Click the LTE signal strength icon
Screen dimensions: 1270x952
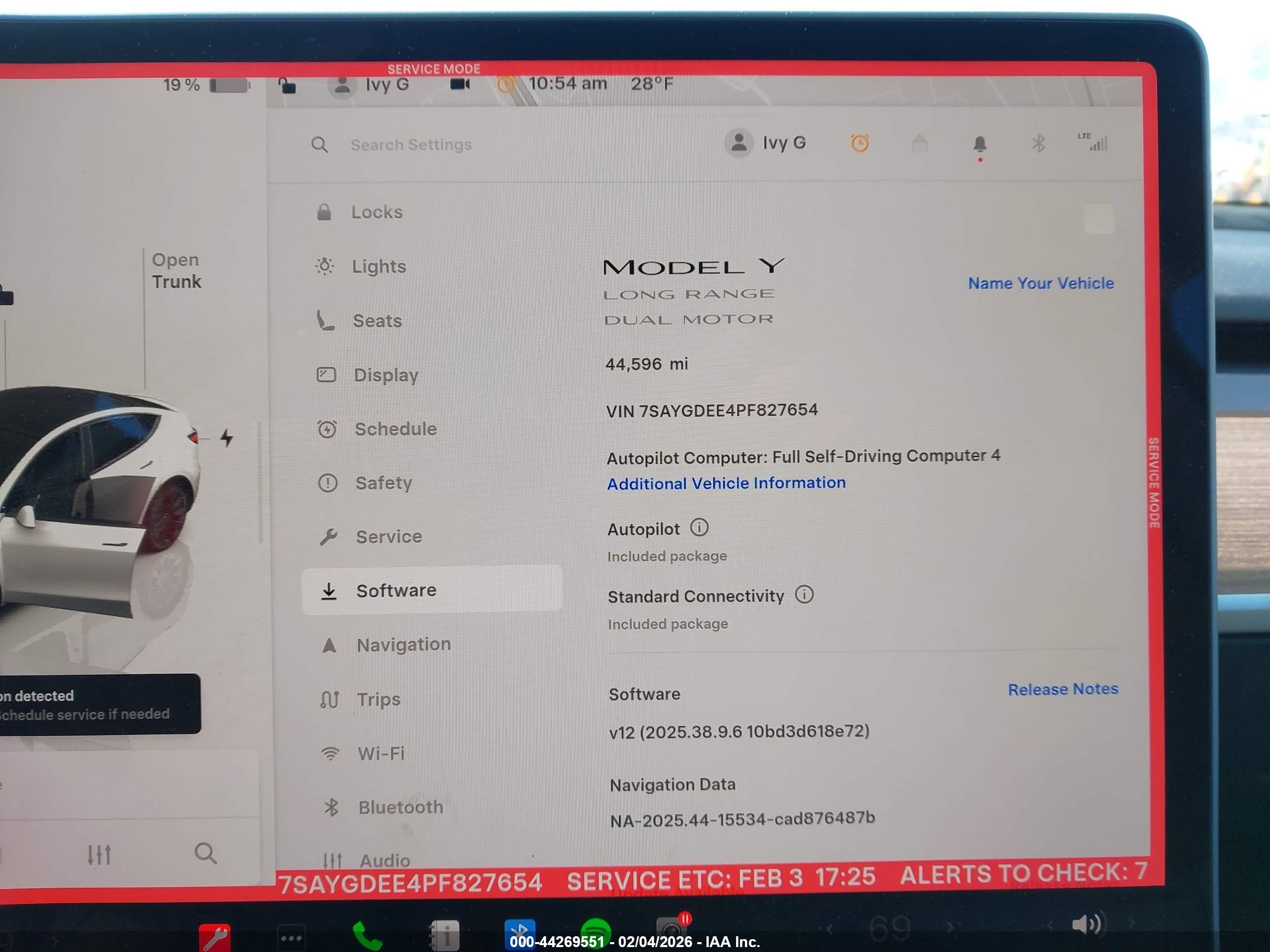coord(1093,142)
